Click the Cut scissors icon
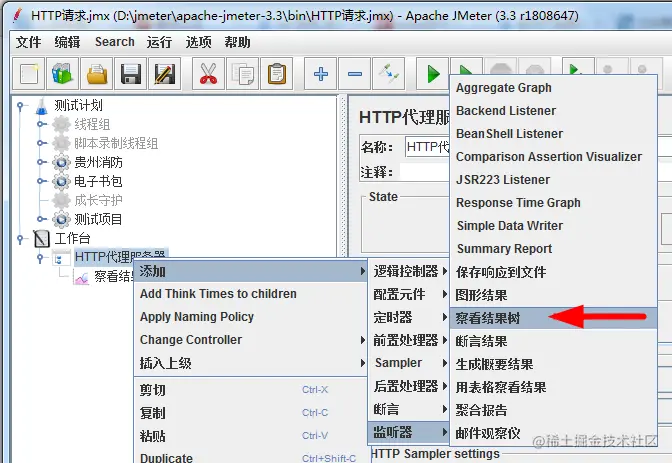This screenshot has width=672, height=463. pos(208,74)
